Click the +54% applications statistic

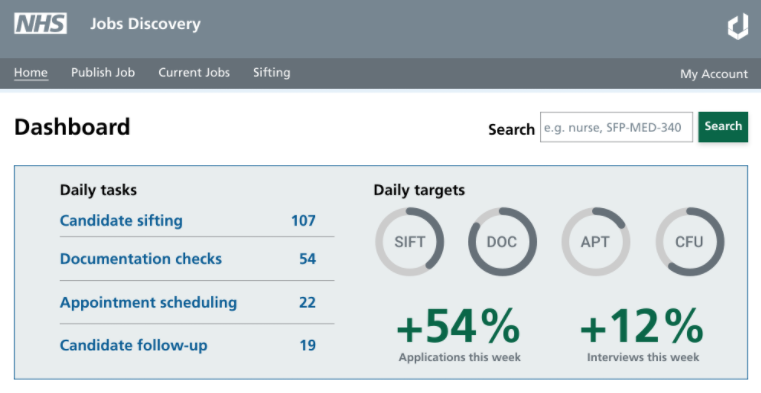[x=459, y=334]
